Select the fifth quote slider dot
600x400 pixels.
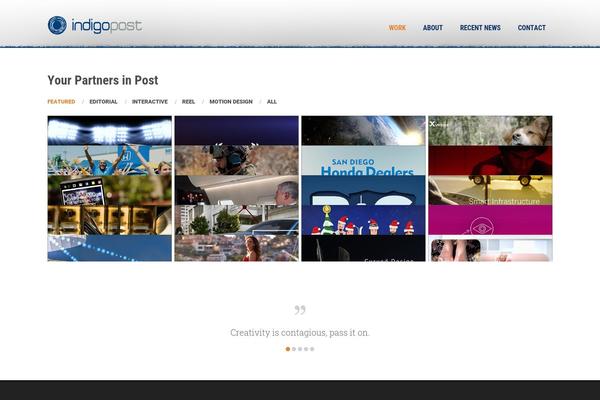[x=312, y=349]
